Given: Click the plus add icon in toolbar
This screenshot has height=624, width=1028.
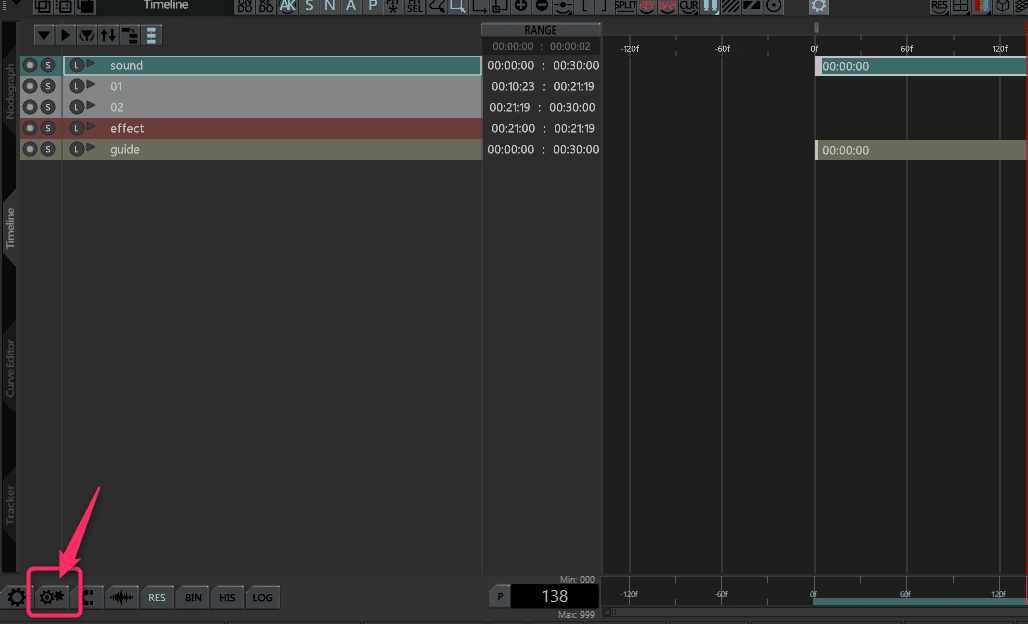Looking at the screenshot, I should tap(521, 7).
